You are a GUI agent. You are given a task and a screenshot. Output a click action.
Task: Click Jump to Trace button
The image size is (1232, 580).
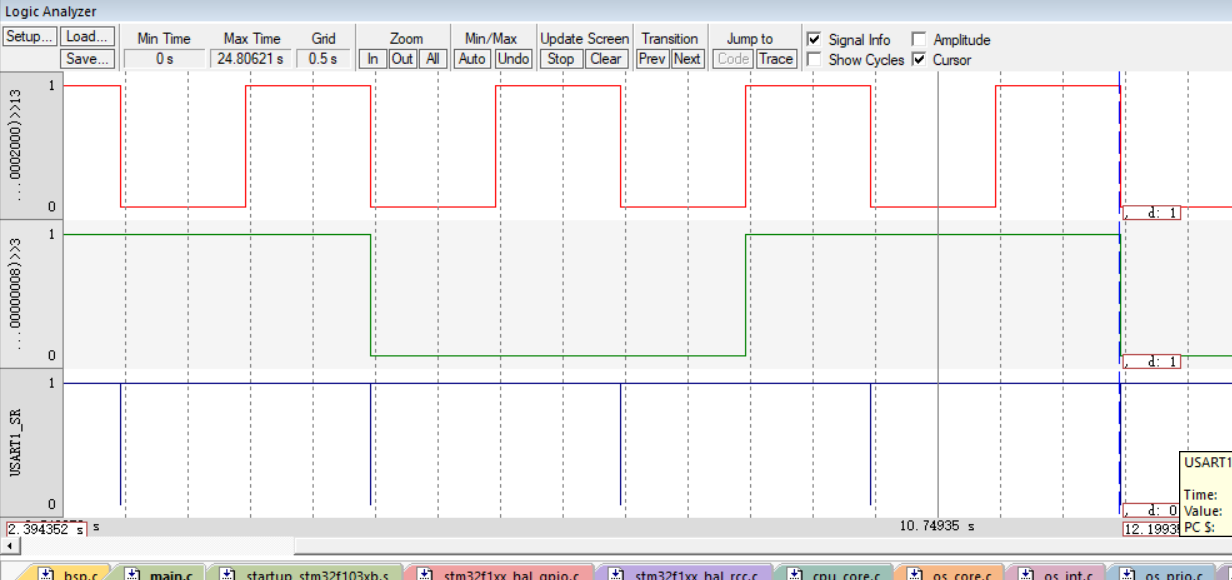pyautogui.click(x=775, y=59)
